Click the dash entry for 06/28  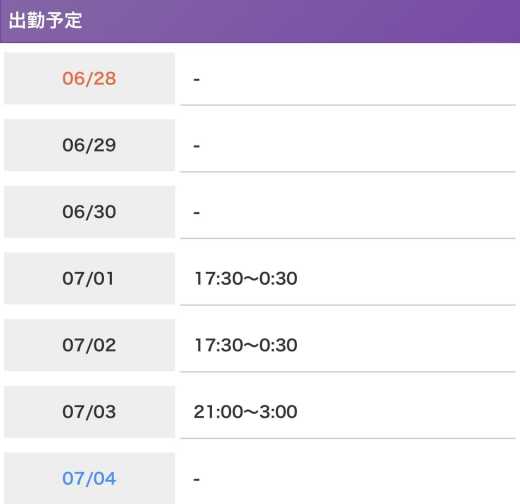pos(197,79)
